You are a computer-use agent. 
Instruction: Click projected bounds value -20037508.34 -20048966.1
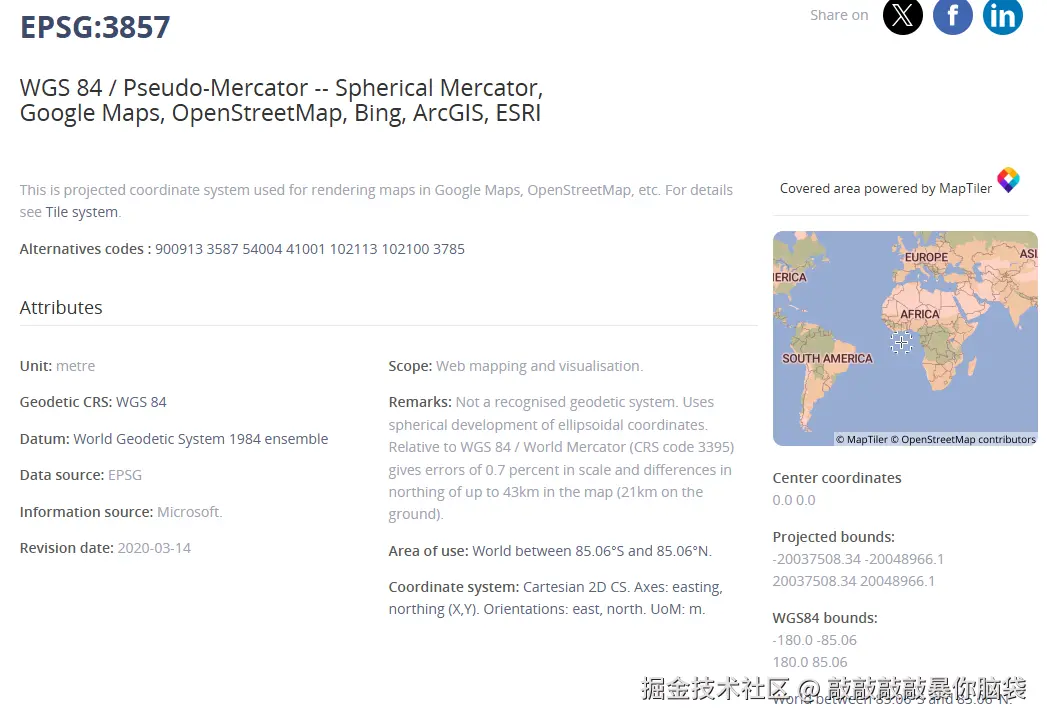858,559
